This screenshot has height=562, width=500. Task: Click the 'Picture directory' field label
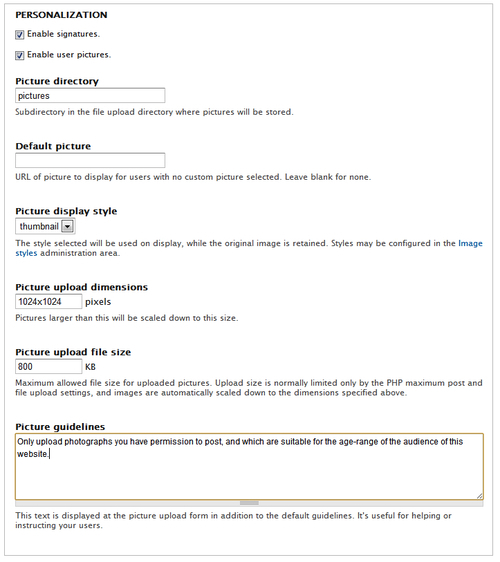[57, 81]
